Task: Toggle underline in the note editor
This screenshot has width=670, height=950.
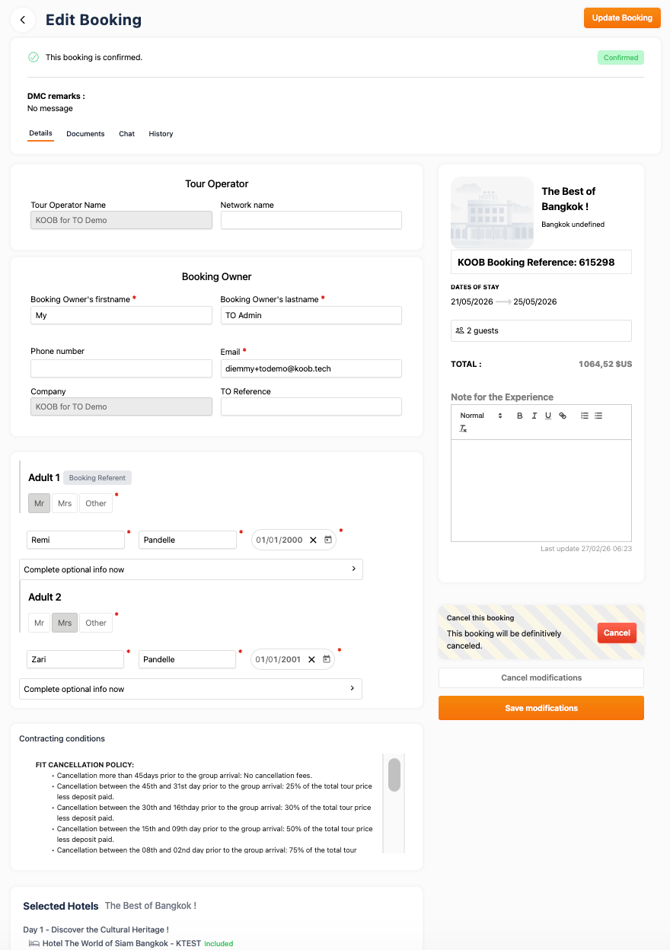Action: (548, 416)
